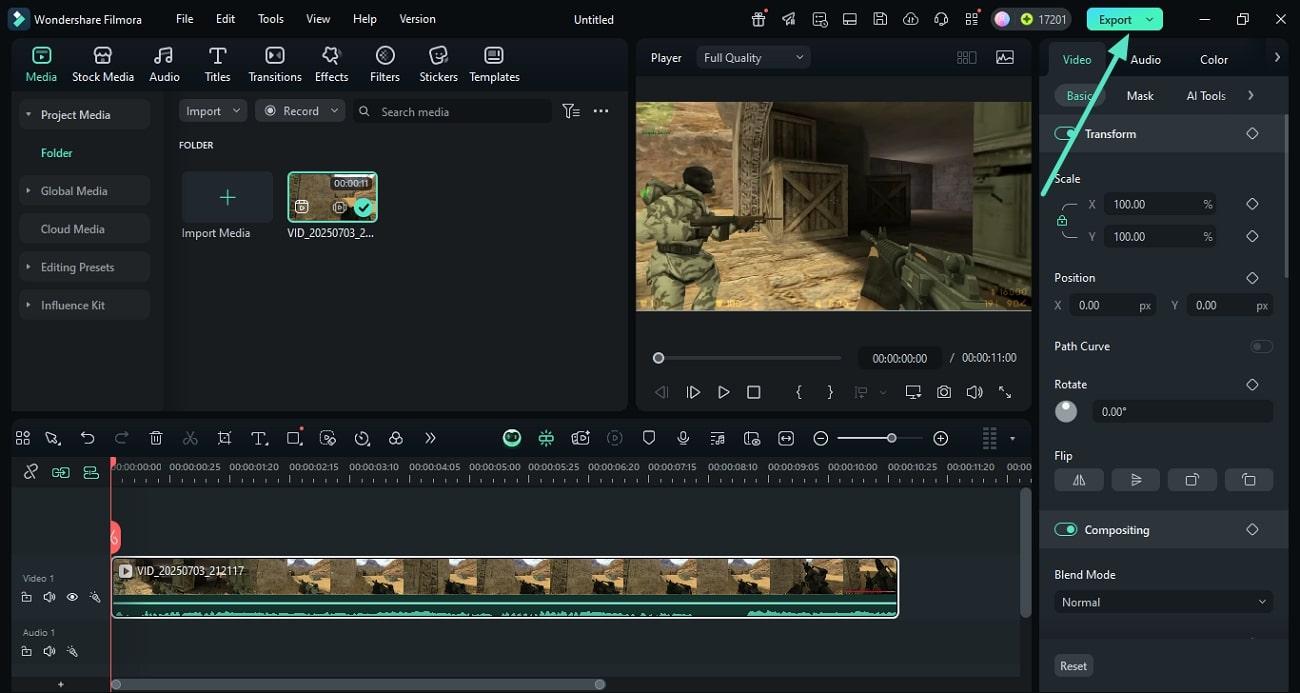Mute the Video 1 track
The image size is (1300, 693).
pyautogui.click(x=49, y=597)
